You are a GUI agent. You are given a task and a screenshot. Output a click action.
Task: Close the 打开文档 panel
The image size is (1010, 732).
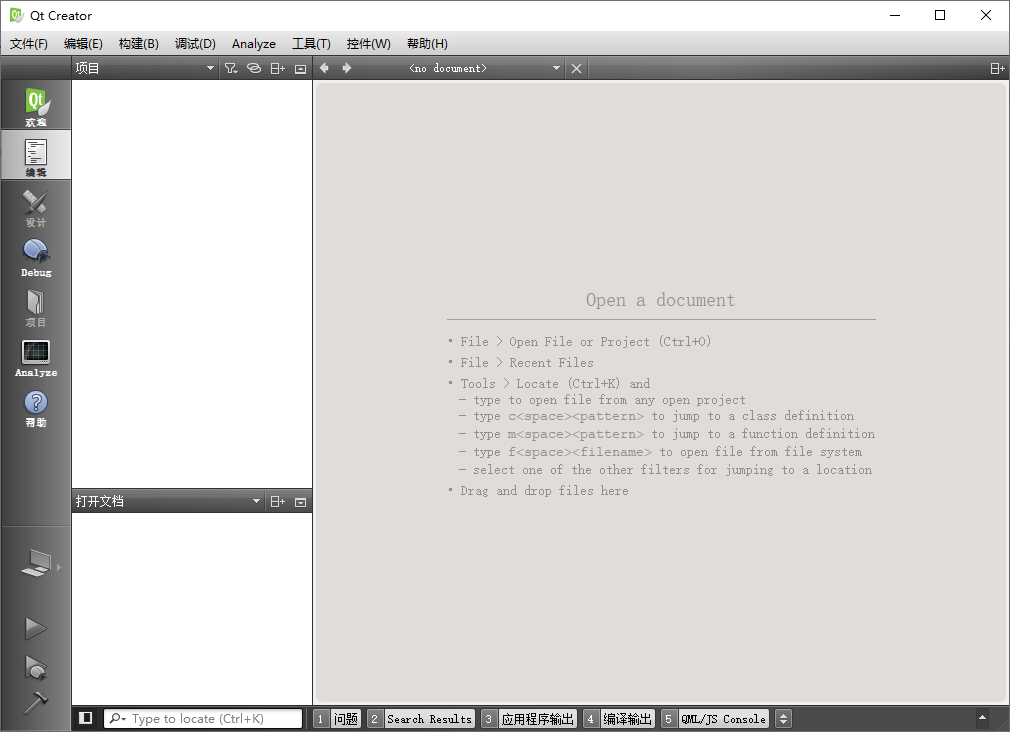tap(301, 502)
